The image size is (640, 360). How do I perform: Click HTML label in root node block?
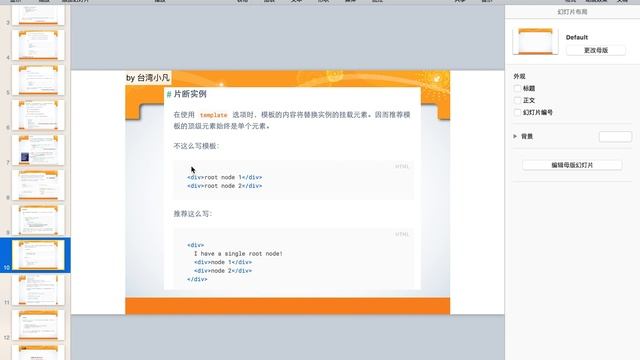tap(402, 166)
